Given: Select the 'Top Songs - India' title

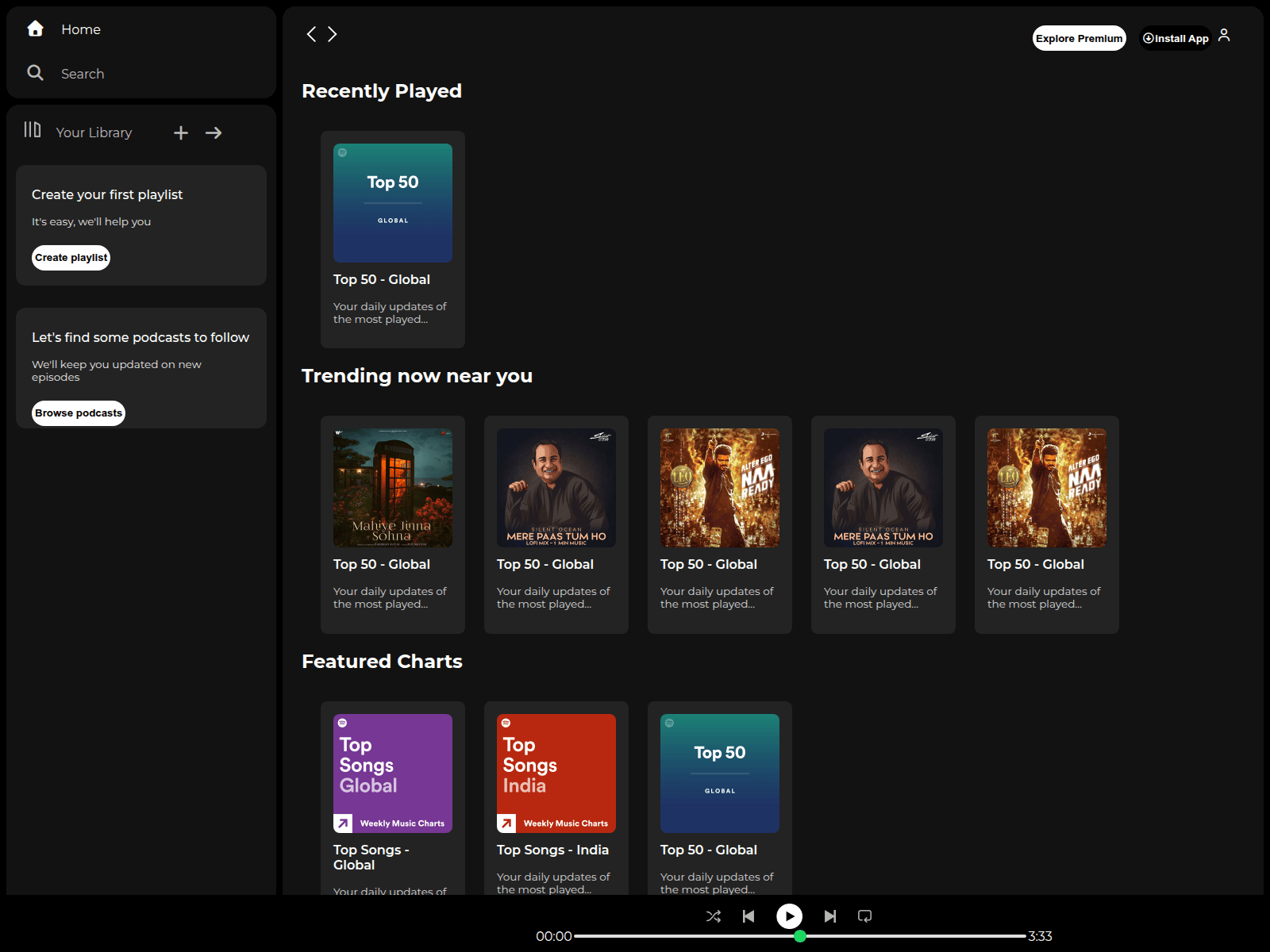Looking at the screenshot, I should click(x=552, y=850).
